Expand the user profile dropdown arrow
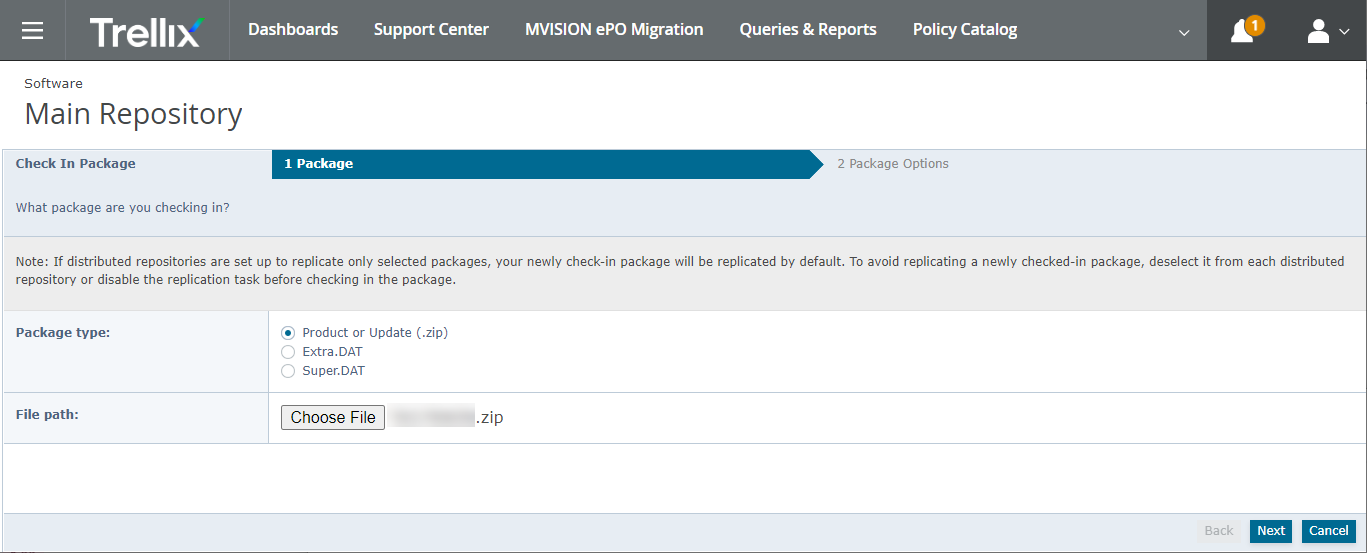The image size is (1367, 553). click(1344, 32)
